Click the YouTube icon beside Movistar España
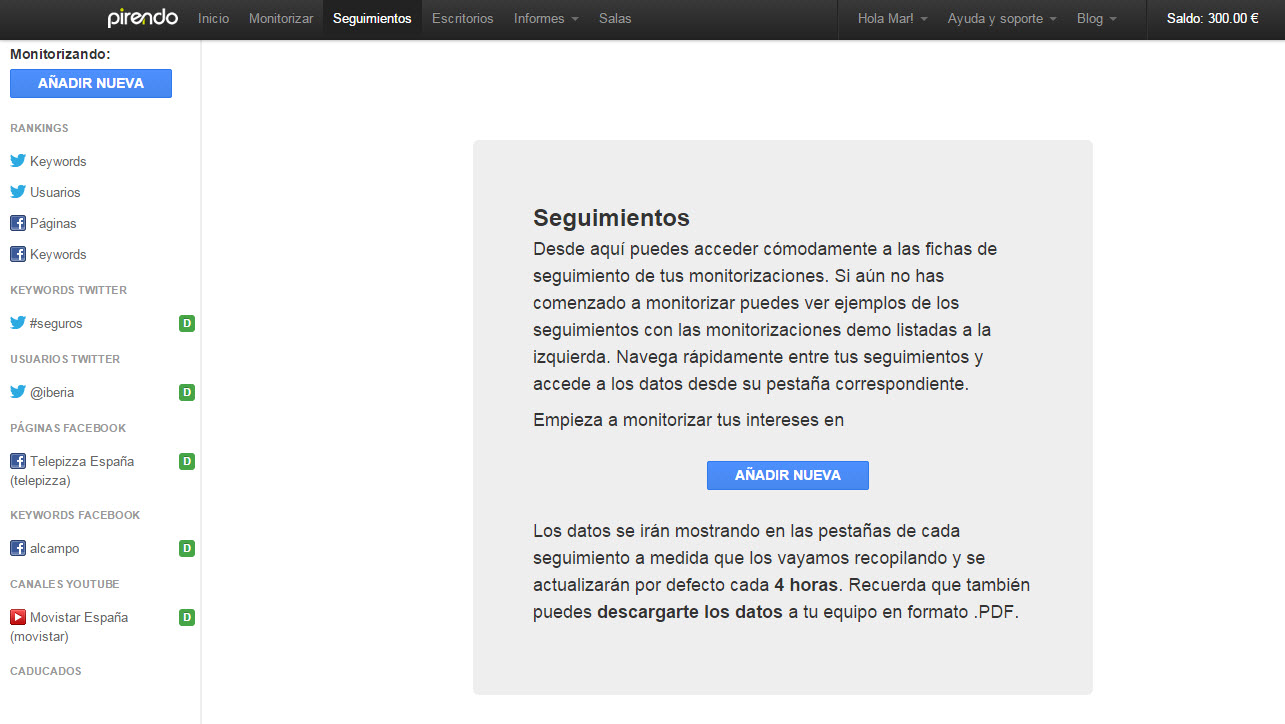 17,617
